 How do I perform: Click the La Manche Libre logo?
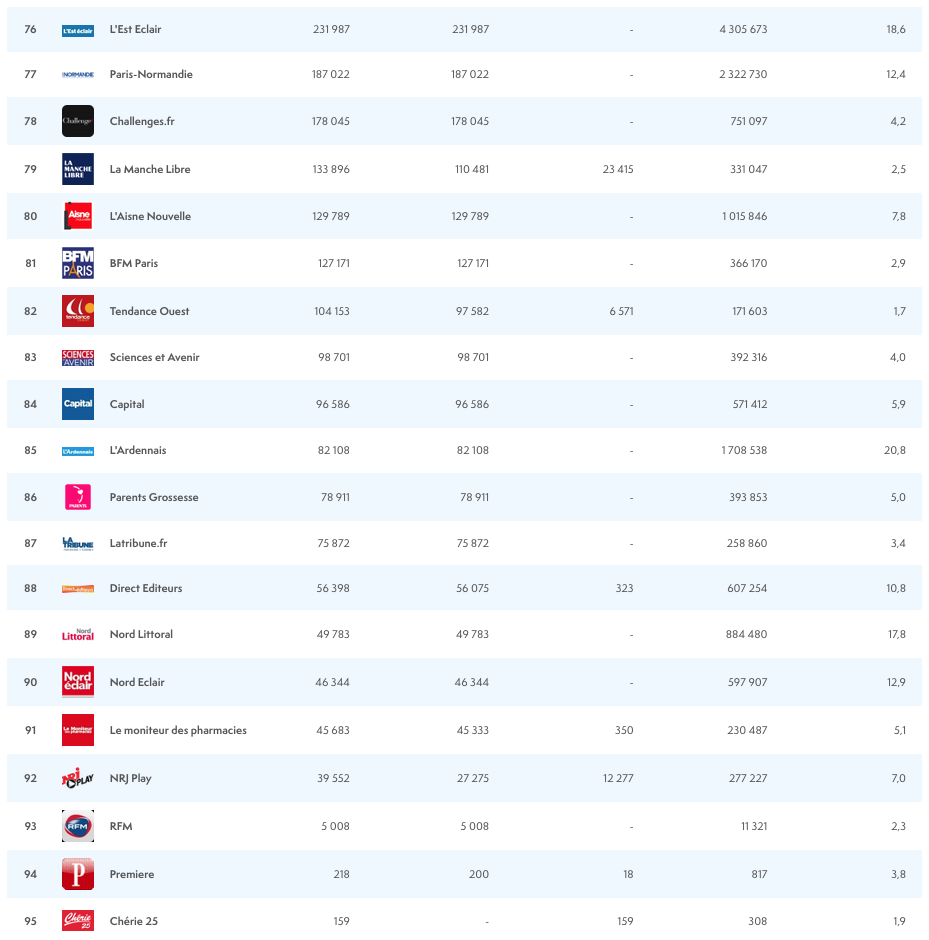point(78,169)
